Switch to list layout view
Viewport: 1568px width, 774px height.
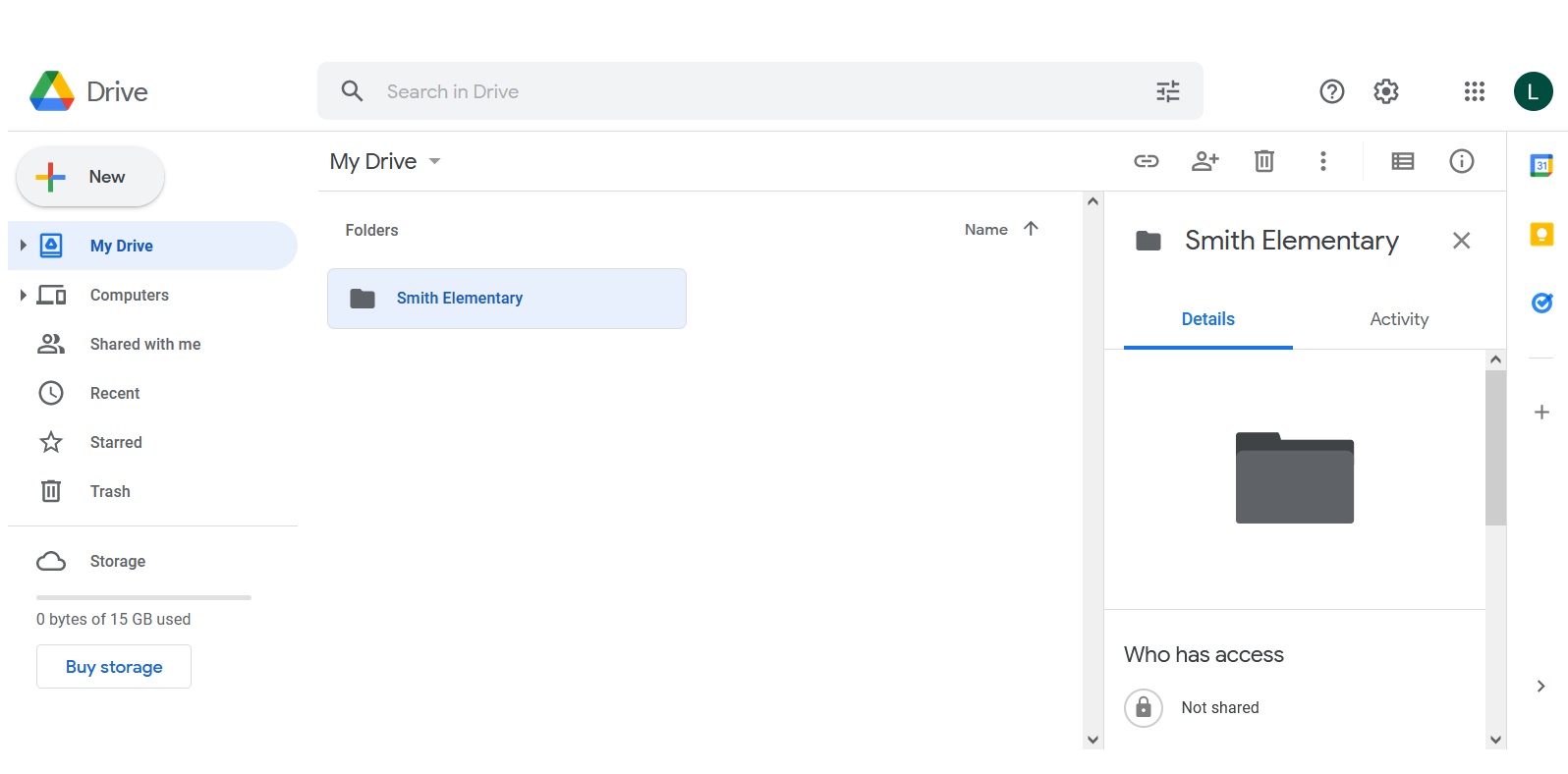(1403, 161)
